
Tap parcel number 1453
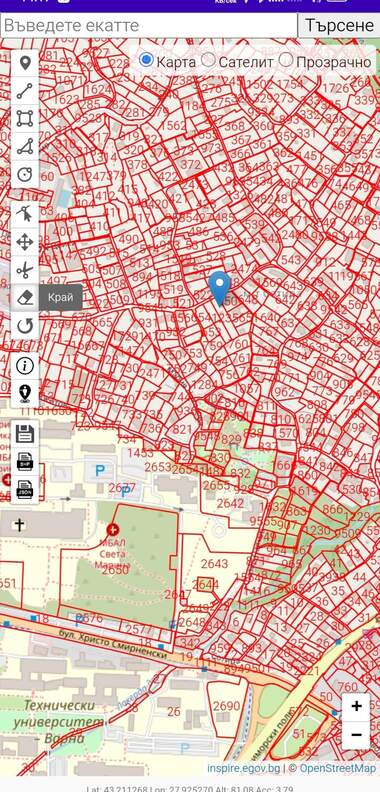coord(140,453)
